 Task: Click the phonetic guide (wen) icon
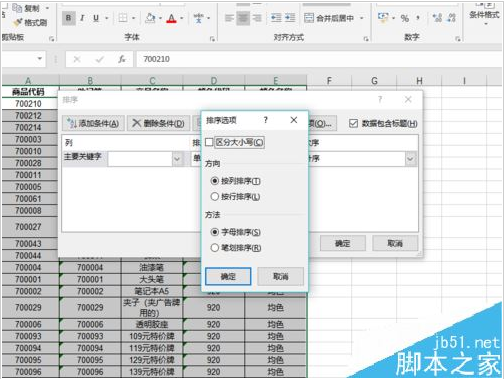tap(199, 18)
